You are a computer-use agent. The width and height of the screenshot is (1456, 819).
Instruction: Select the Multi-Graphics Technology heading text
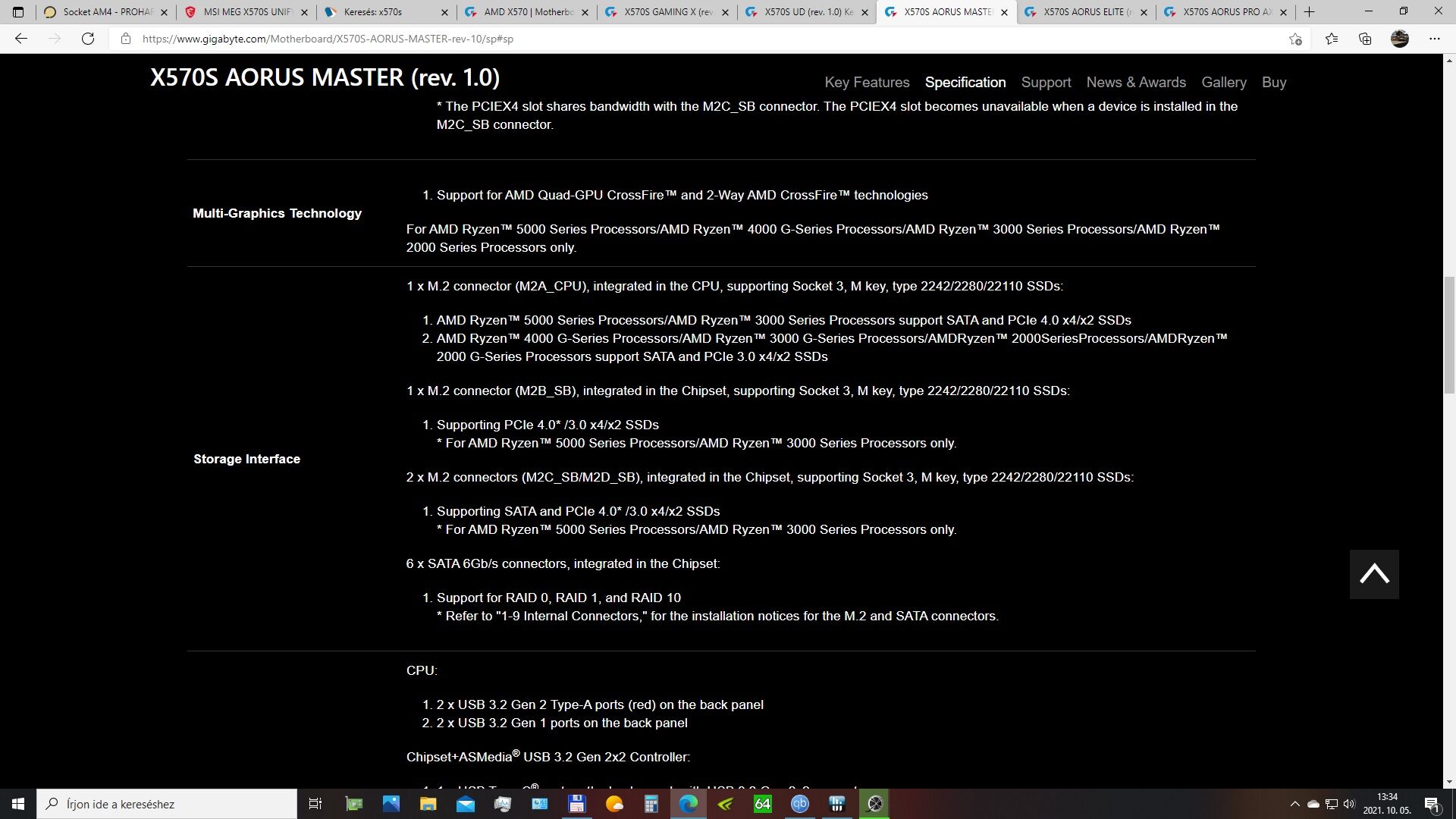click(277, 213)
